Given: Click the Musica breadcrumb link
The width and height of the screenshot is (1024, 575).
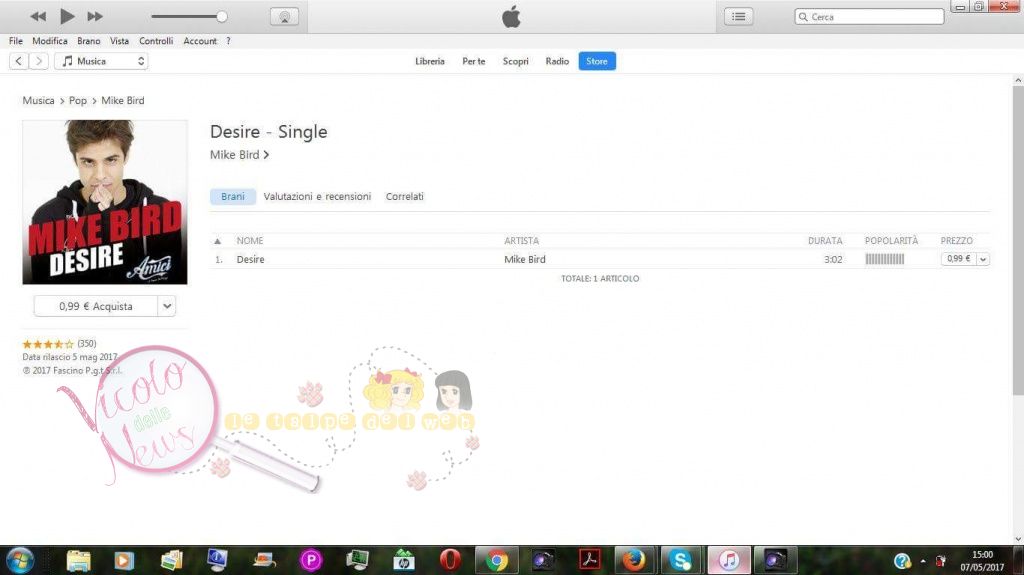Looking at the screenshot, I should (39, 101).
